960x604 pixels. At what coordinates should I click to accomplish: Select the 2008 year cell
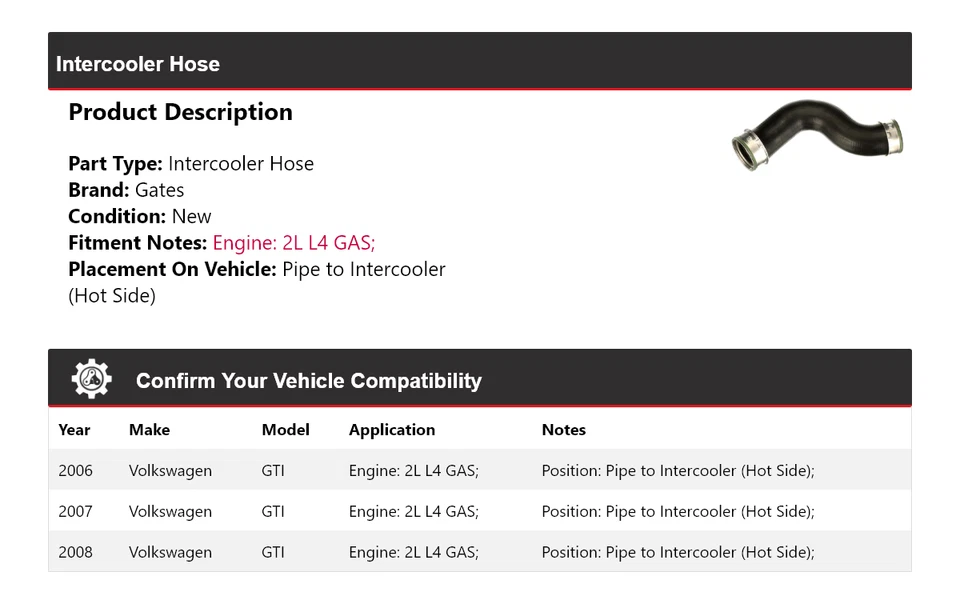[x=75, y=552]
